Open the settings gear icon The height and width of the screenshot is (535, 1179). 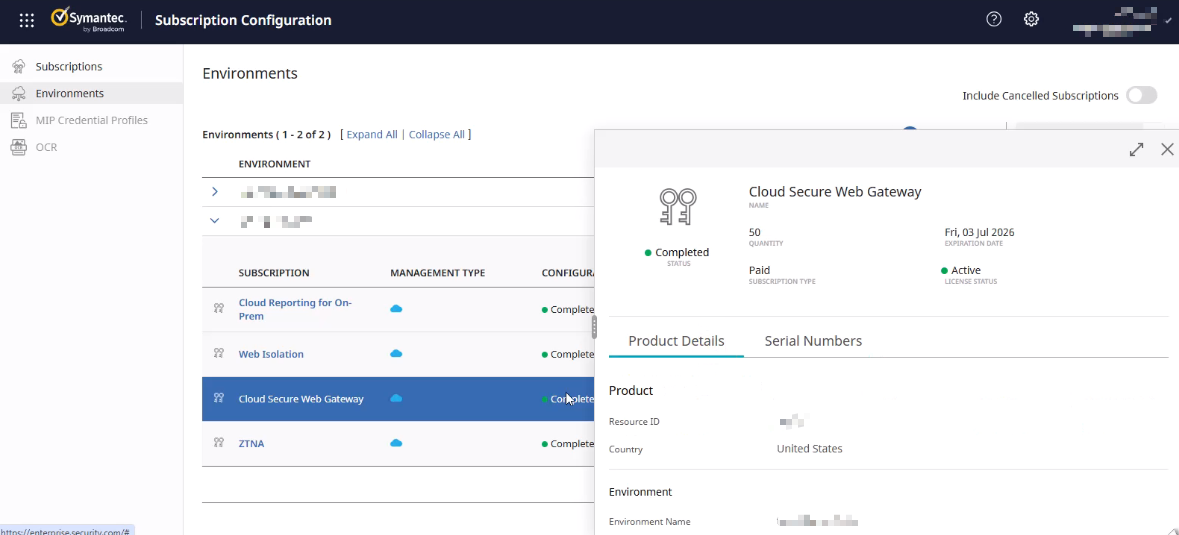pos(1032,20)
